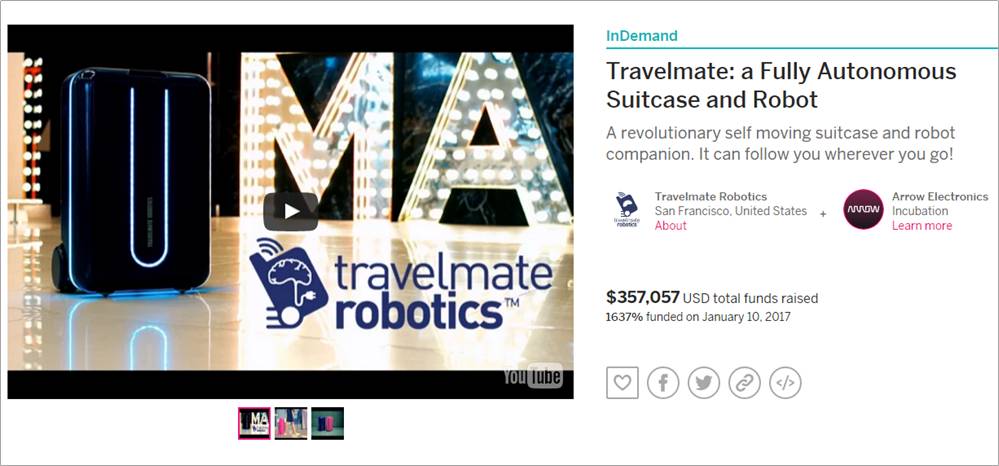
Task: Open the embed code icon
Action: (x=785, y=382)
